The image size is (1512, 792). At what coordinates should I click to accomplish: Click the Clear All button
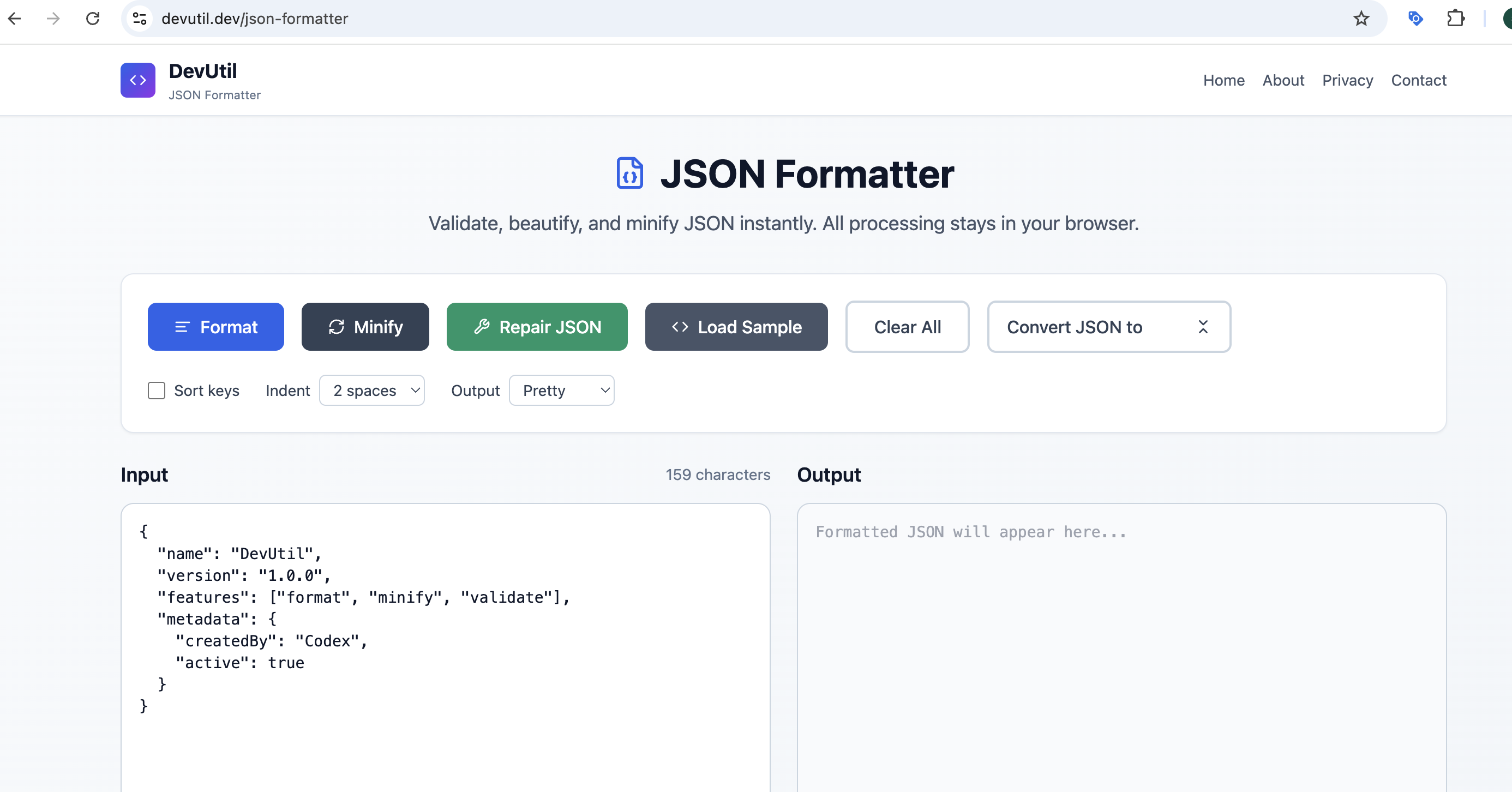[907, 327]
